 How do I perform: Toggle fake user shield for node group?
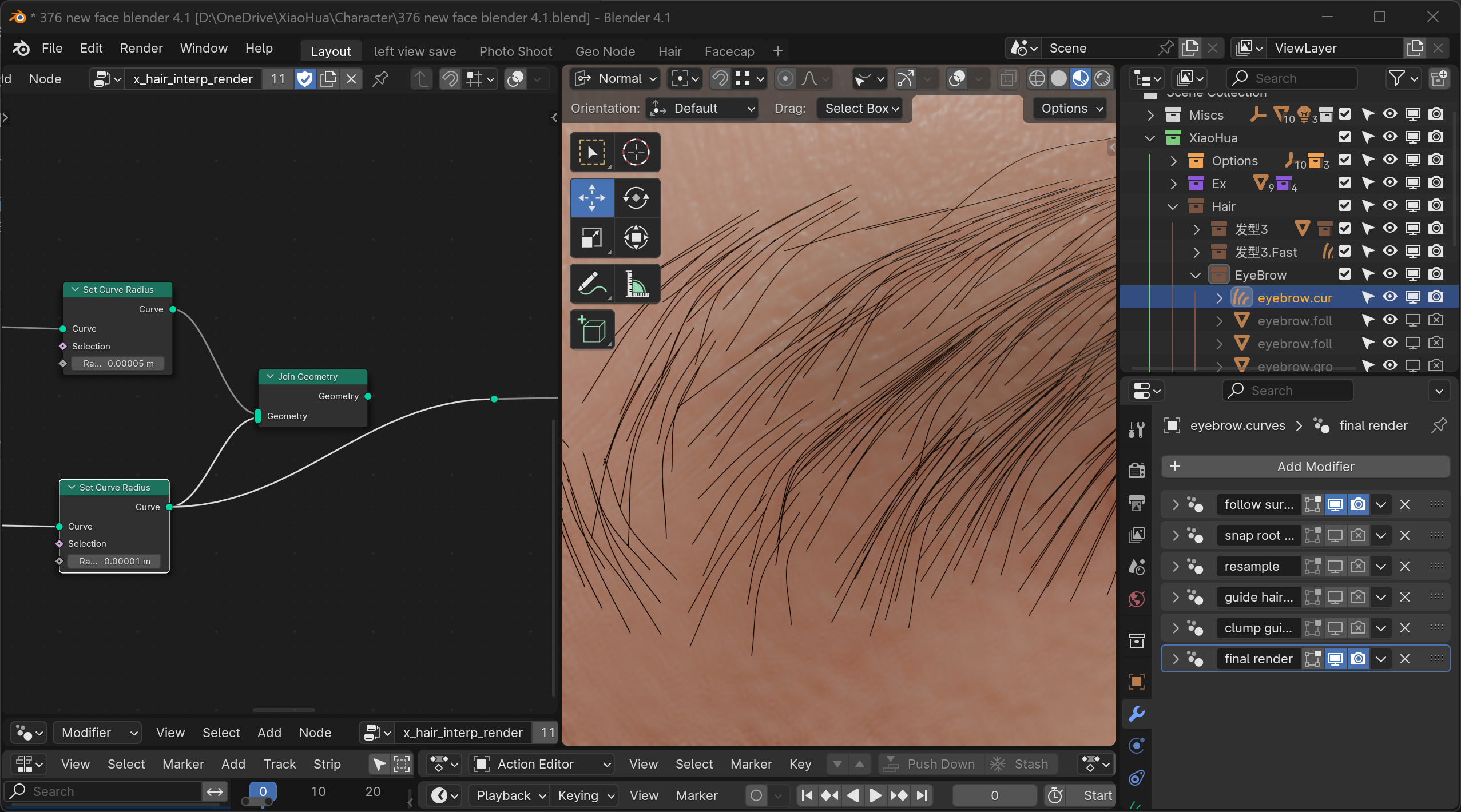click(305, 78)
